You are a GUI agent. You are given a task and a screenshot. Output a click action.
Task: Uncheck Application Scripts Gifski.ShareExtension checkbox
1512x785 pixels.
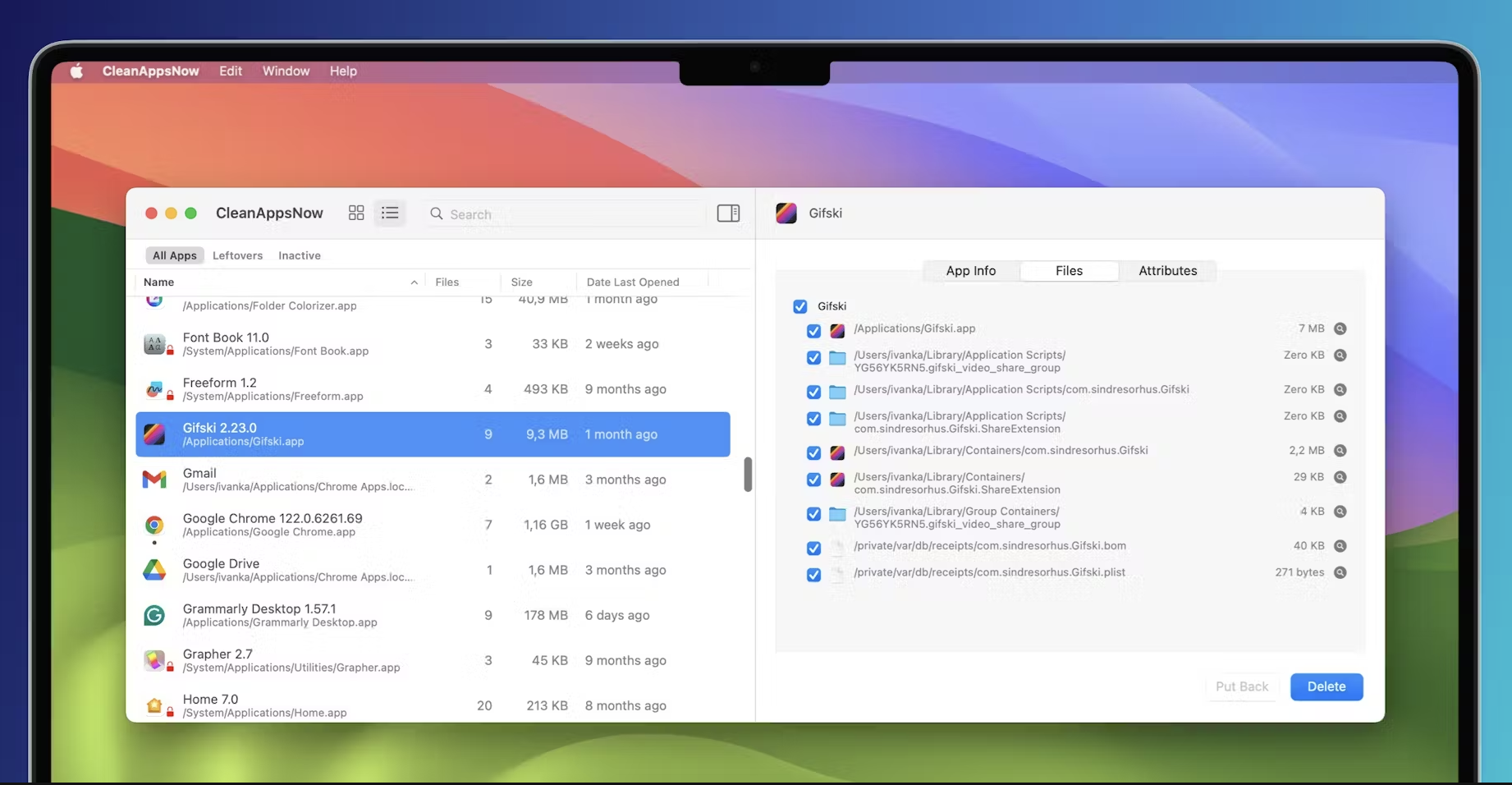pos(813,419)
